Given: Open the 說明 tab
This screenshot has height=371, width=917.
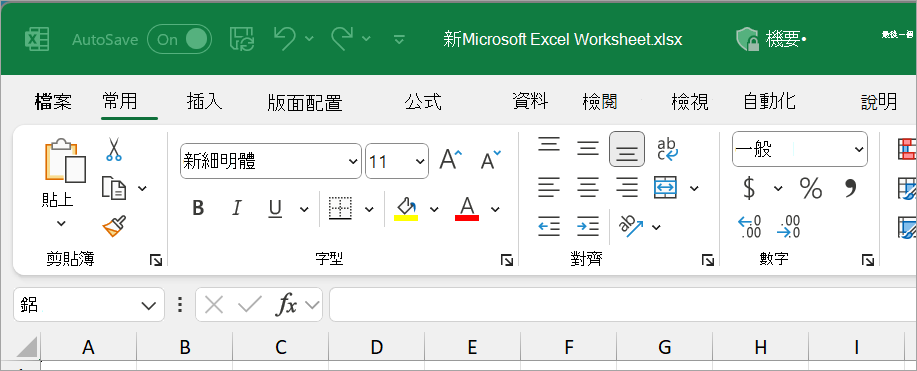Looking at the screenshot, I should (879, 102).
